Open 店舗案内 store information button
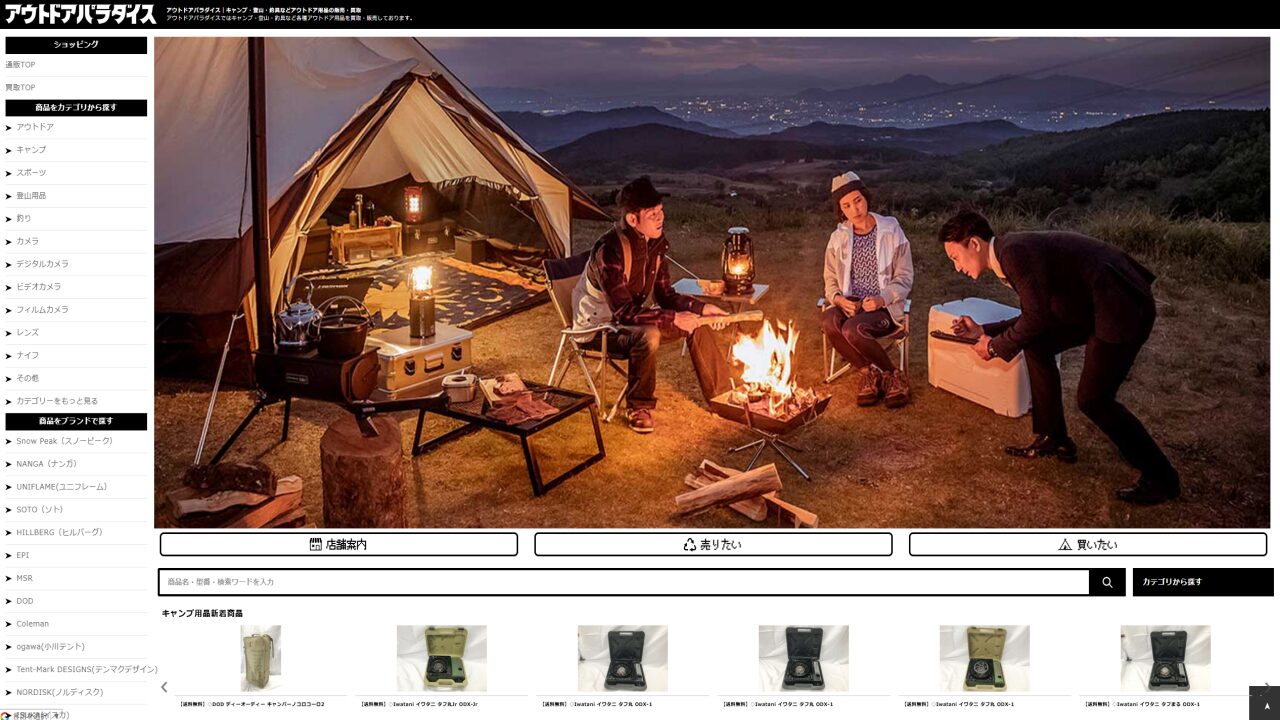The image size is (1280, 720). click(338, 544)
